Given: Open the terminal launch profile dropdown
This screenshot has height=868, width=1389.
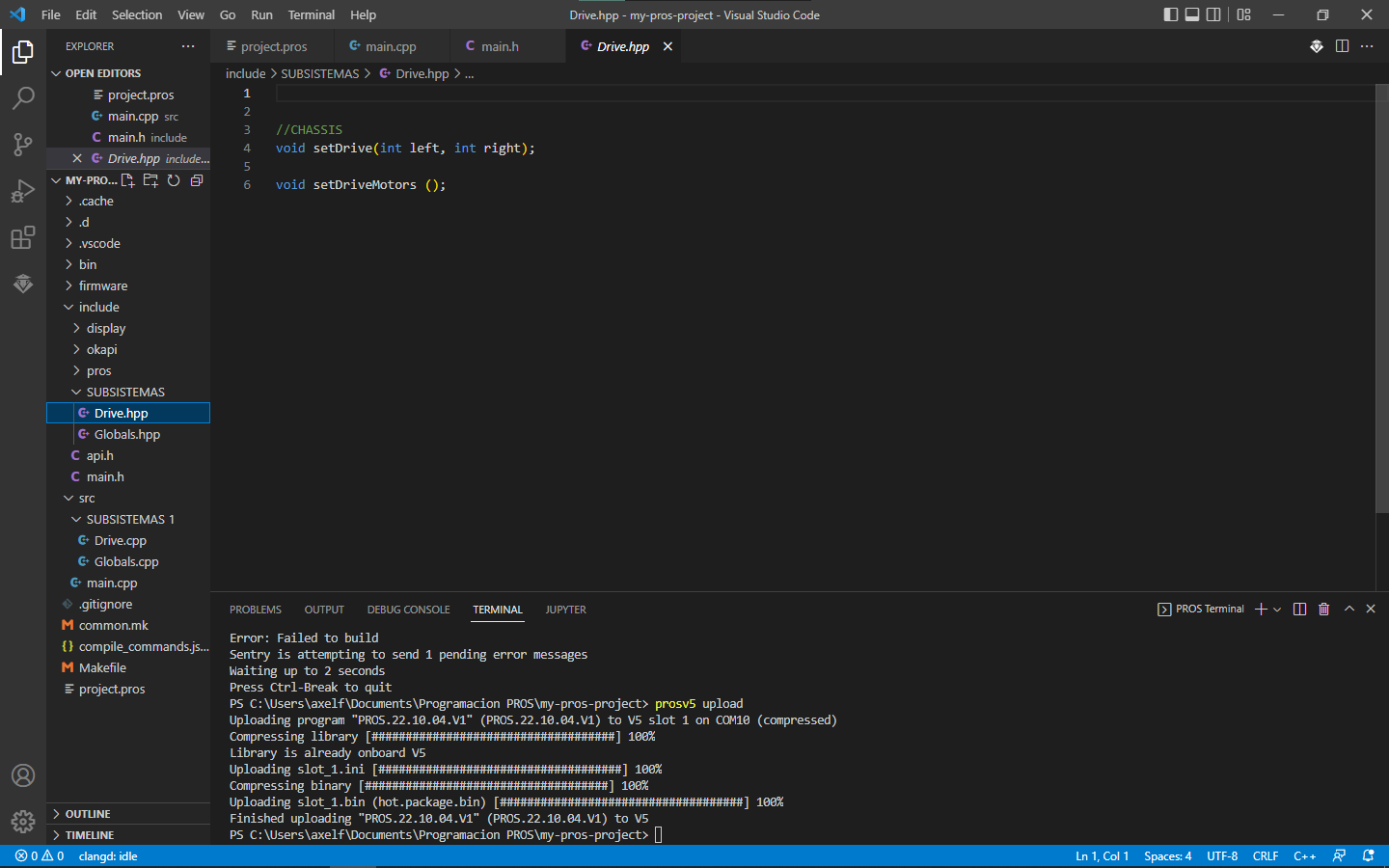Looking at the screenshot, I should coord(1277,610).
